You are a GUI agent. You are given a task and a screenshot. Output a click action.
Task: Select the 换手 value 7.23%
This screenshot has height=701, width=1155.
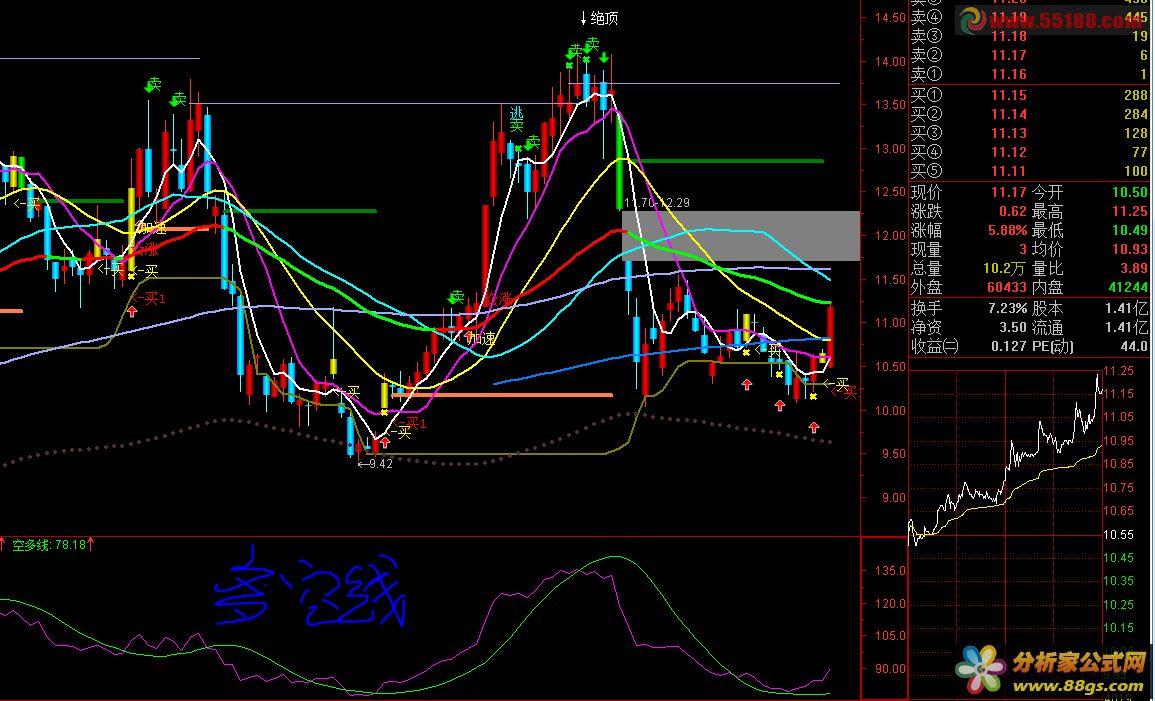[x=1006, y=309]
